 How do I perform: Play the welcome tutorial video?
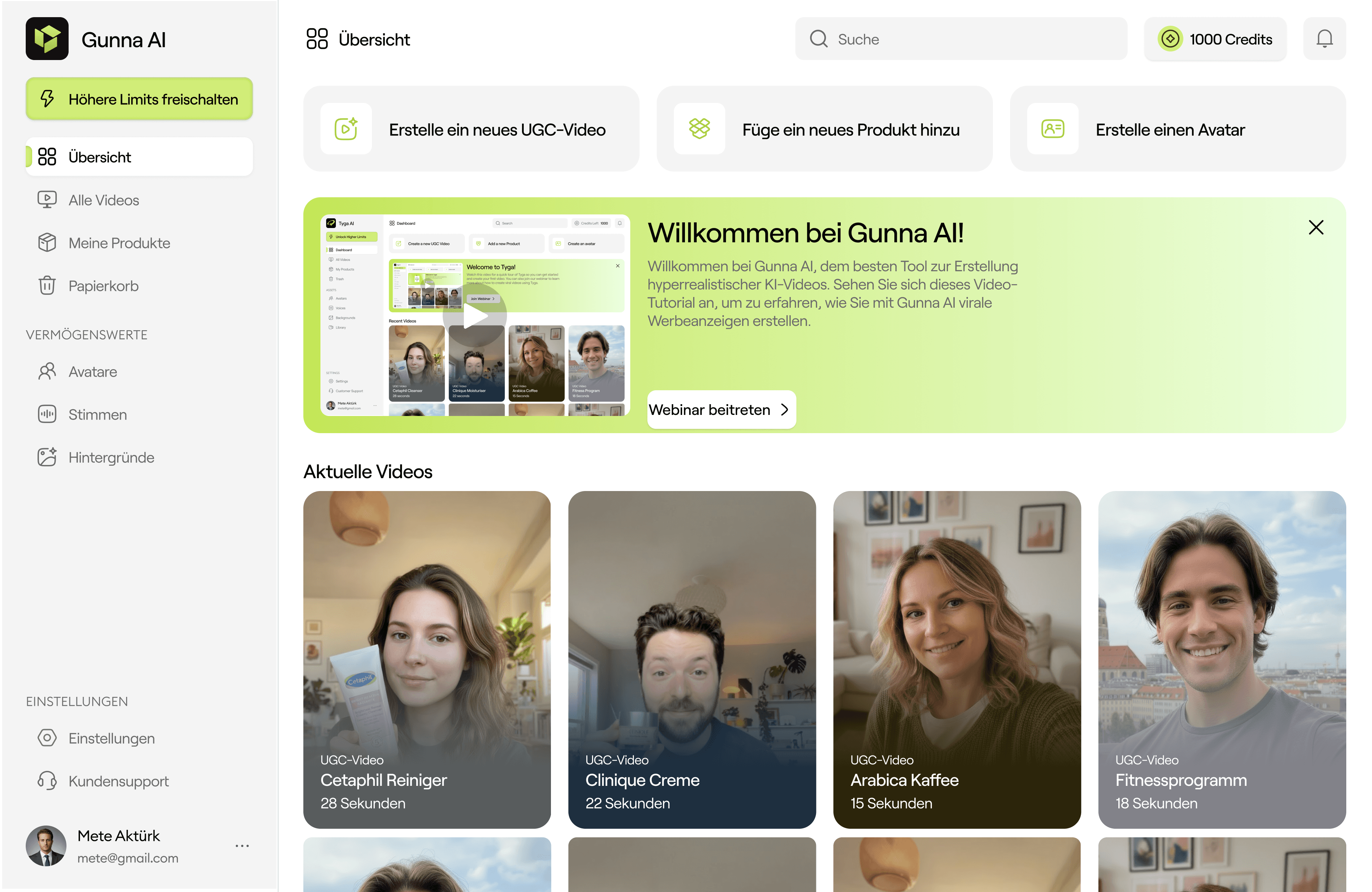pos(474,316)
